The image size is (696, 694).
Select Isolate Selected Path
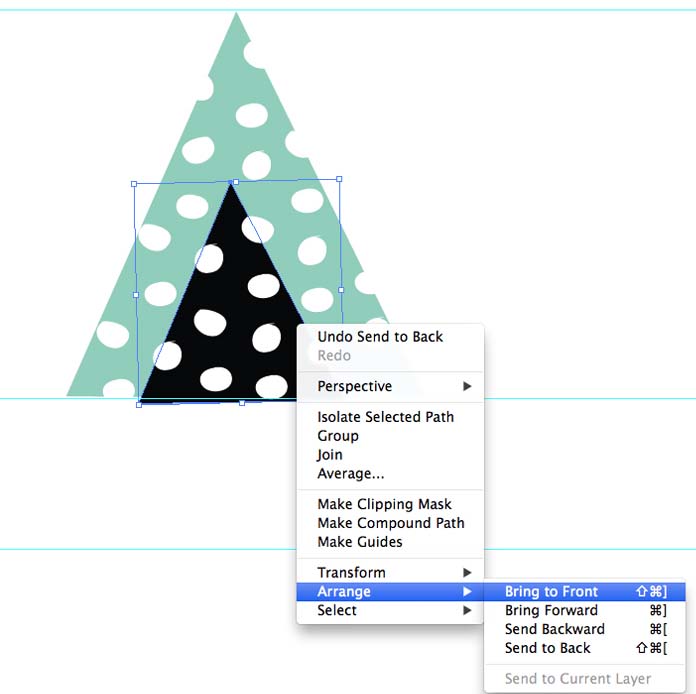click(x=390, y=417)
